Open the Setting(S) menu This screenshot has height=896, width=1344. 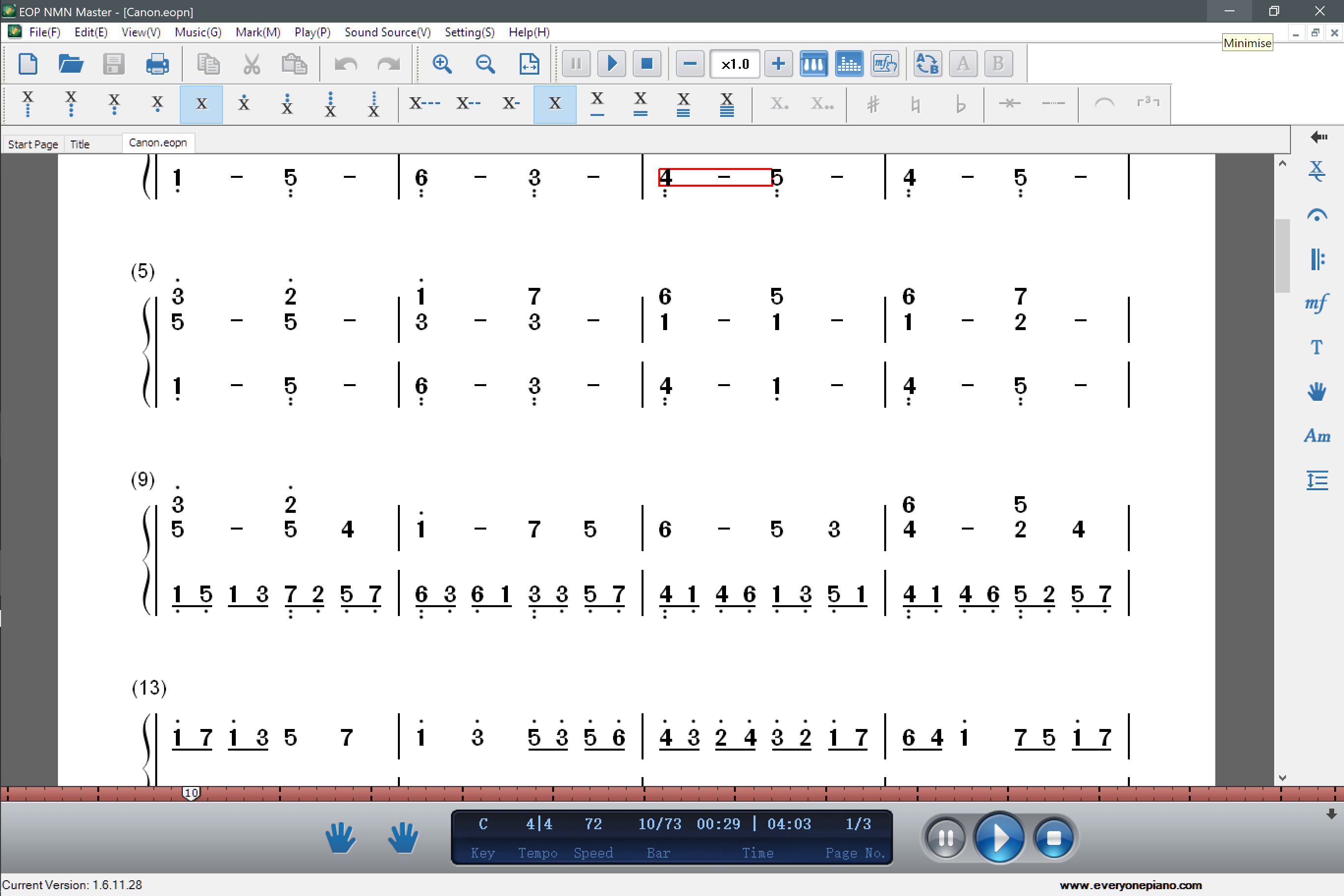click(x=469, y=32)
